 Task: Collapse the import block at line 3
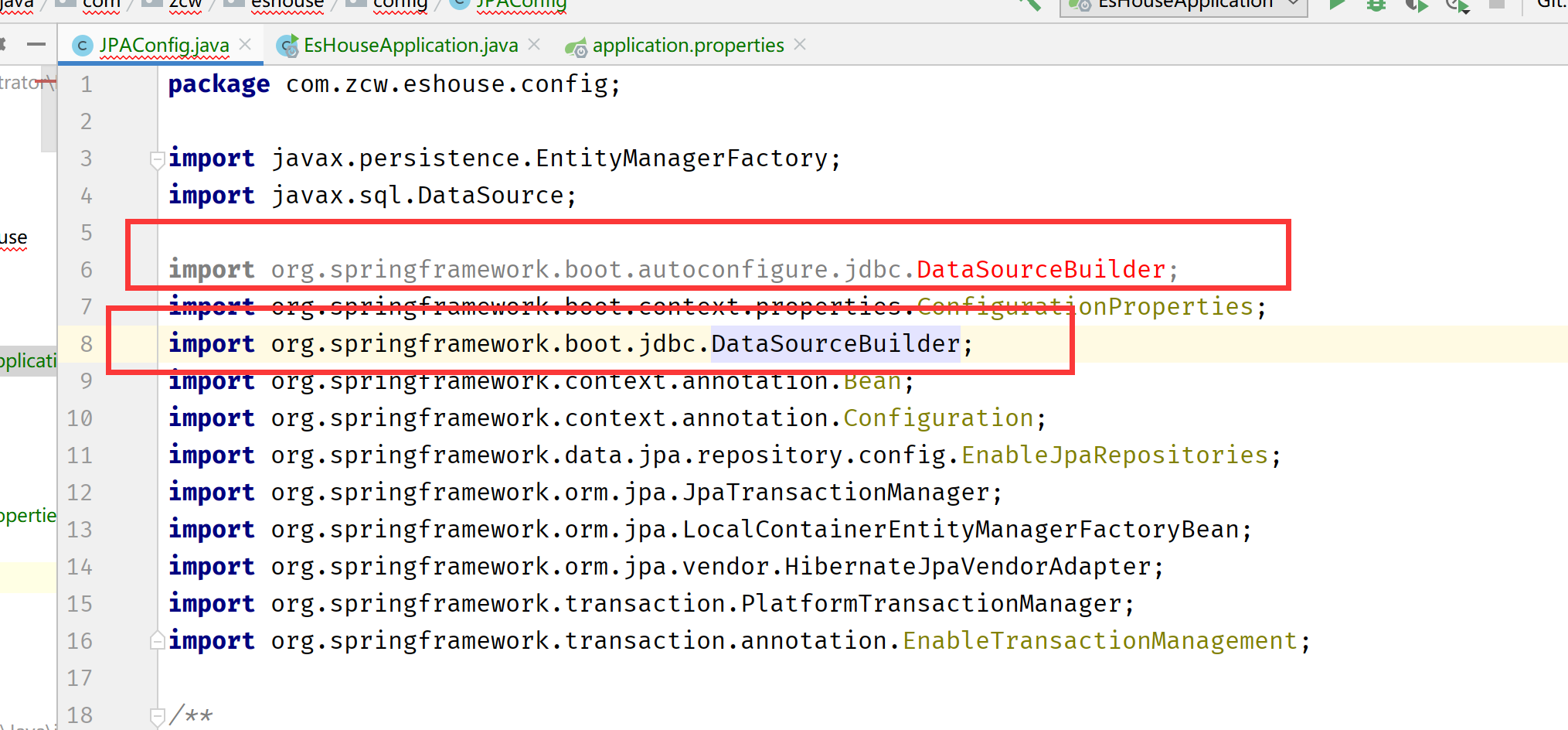157,159
